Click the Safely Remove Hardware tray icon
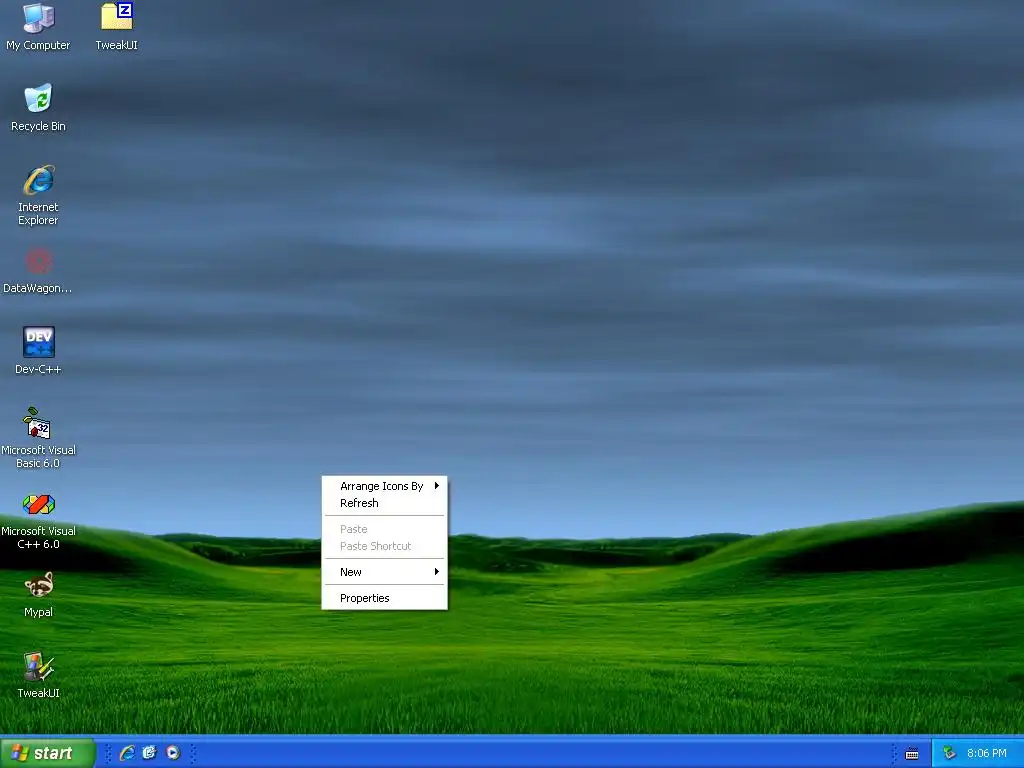 point(949,753)
